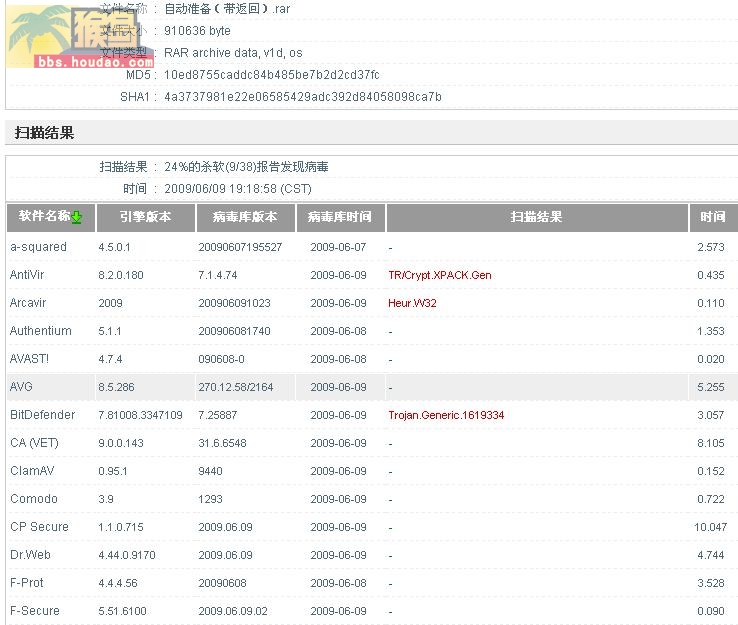Click AntiVir engine version 8.2.0.180
The image size is (738, 625).
coord(121,275)
